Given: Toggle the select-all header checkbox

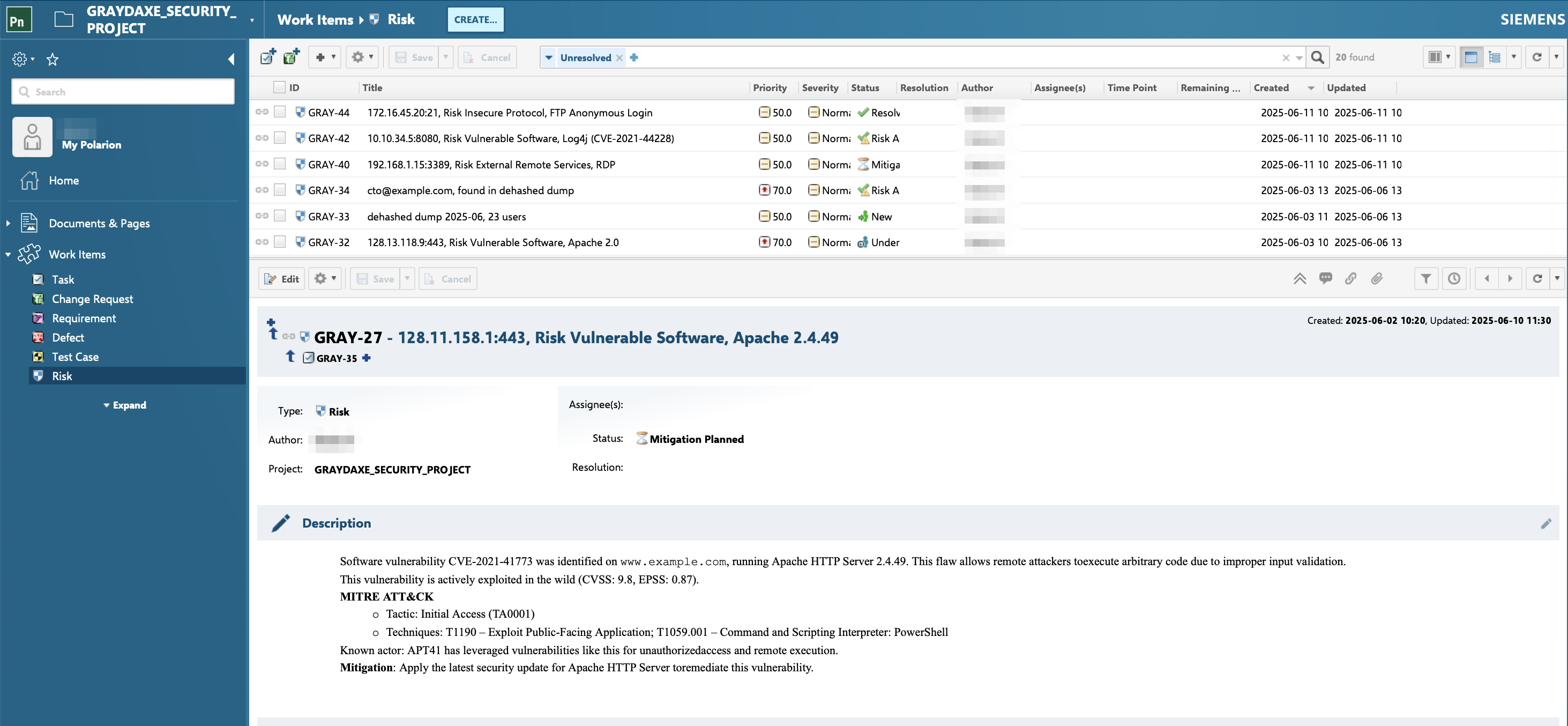Looking at the screenshot, I should coord(279,87).
